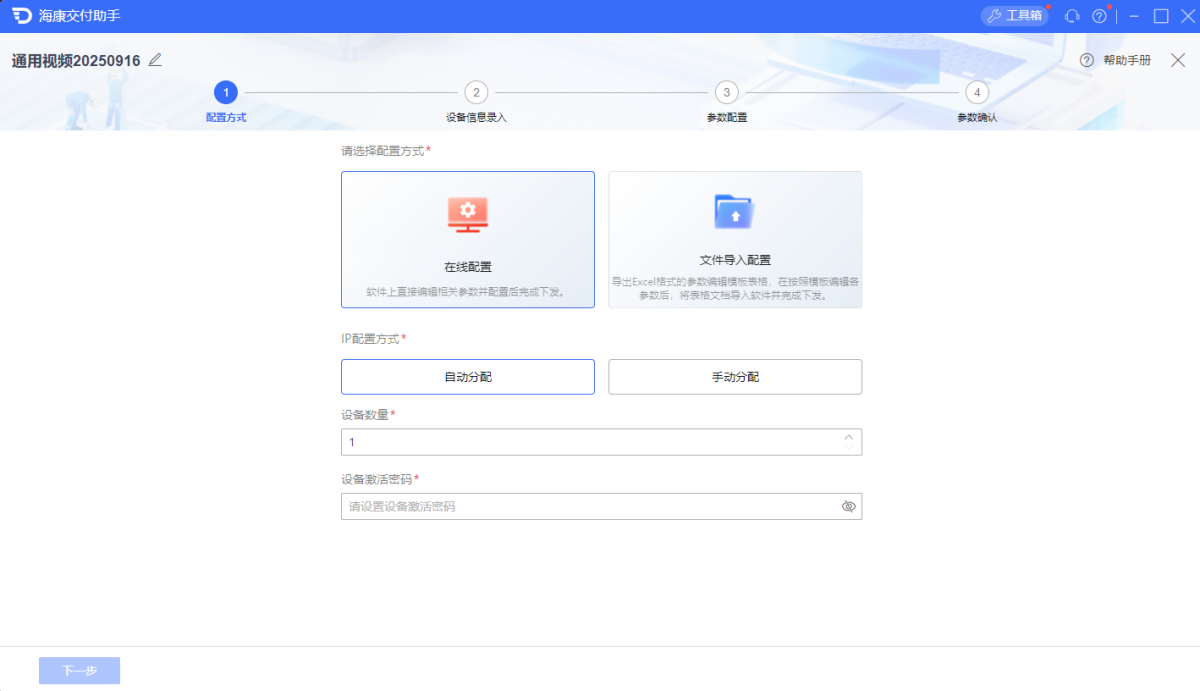Open the 帮助手册 help manual
Screen dimensions: 1200x691
tap(1120, 60)
